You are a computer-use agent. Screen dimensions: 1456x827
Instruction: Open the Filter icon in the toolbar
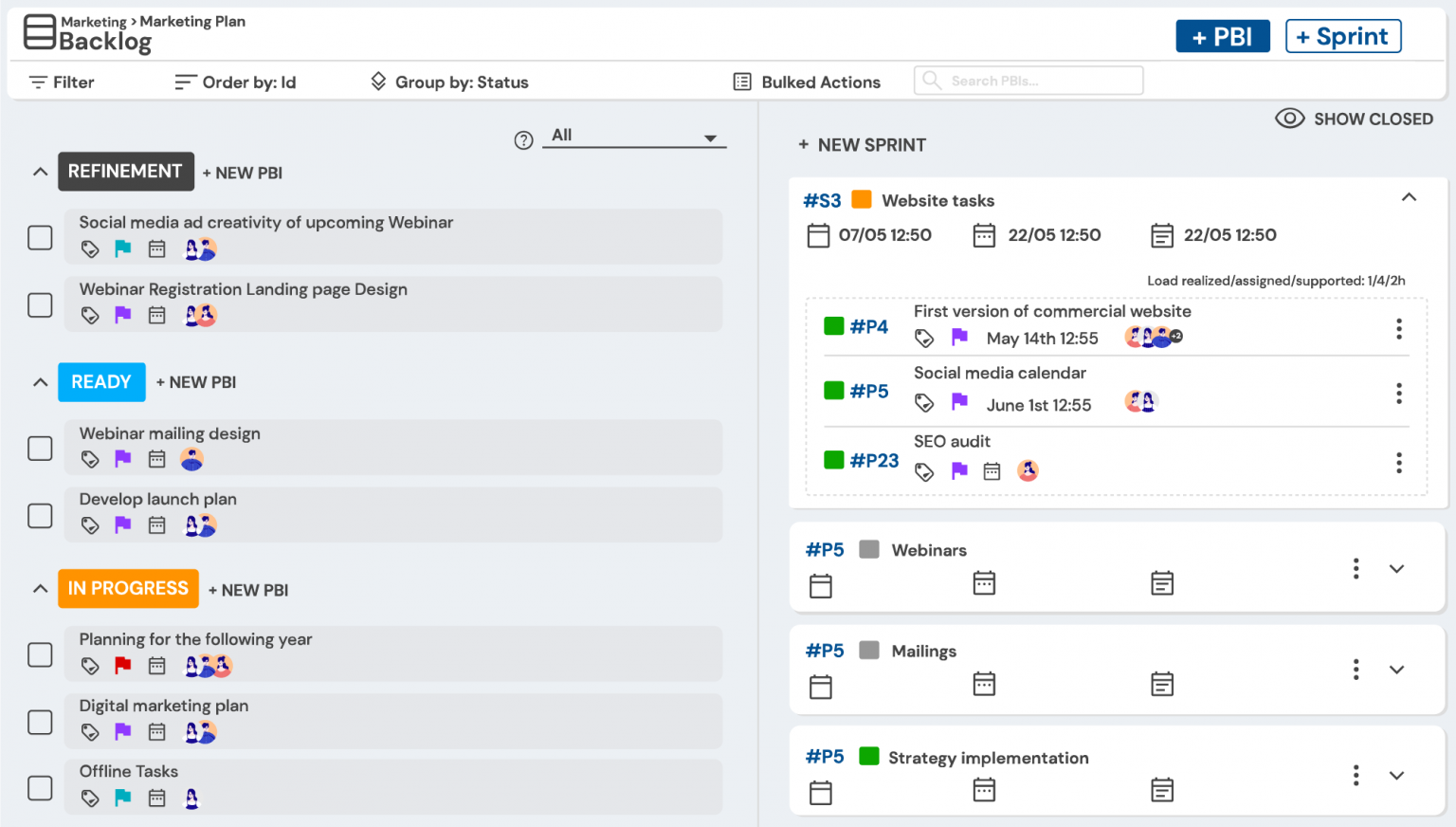pos(37,82)
